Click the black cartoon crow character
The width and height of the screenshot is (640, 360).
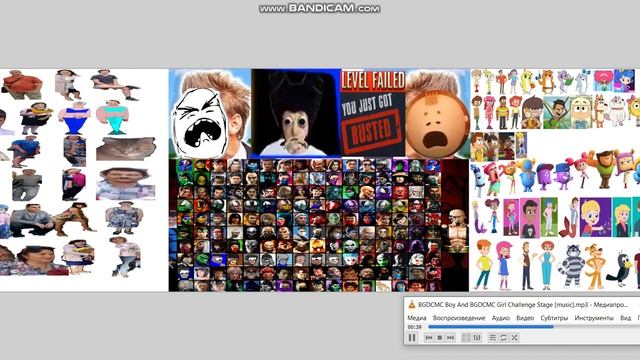[x=621, y=270]
